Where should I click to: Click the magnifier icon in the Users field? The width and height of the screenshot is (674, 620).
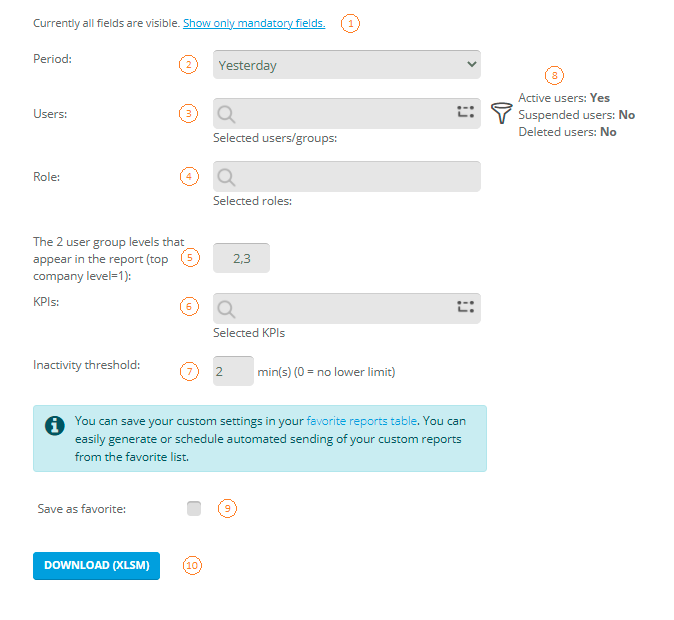[227, 113]
